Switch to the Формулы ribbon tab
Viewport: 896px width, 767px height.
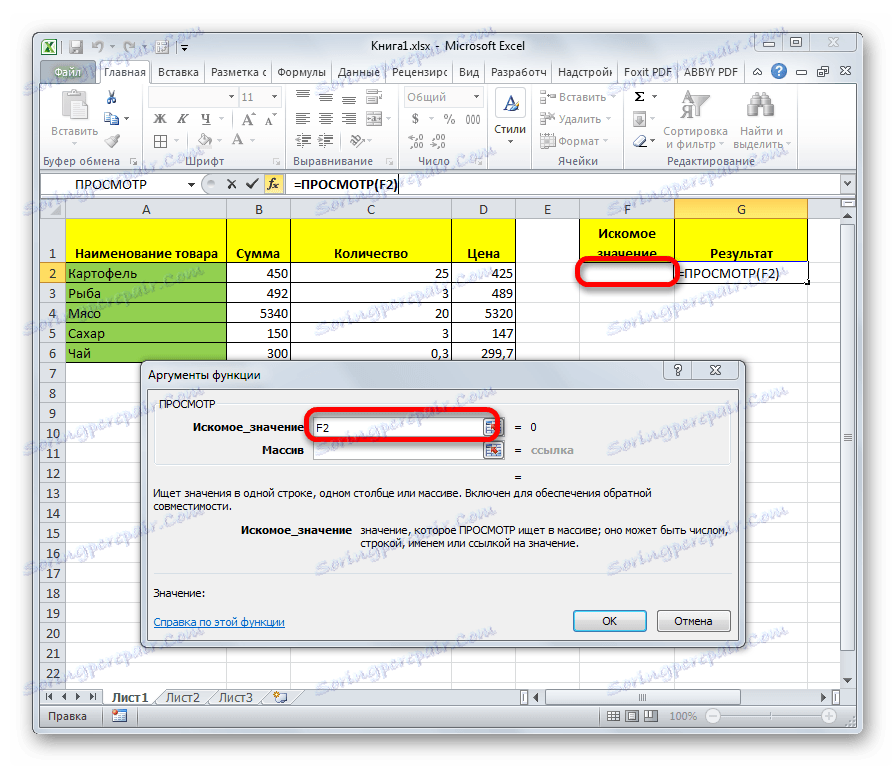[x=301, y=73]
